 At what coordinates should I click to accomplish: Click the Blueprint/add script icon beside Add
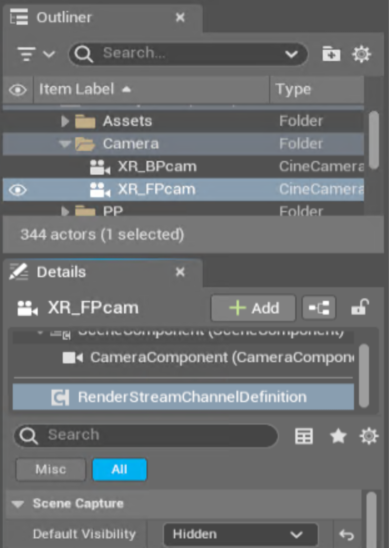[319, 308]
